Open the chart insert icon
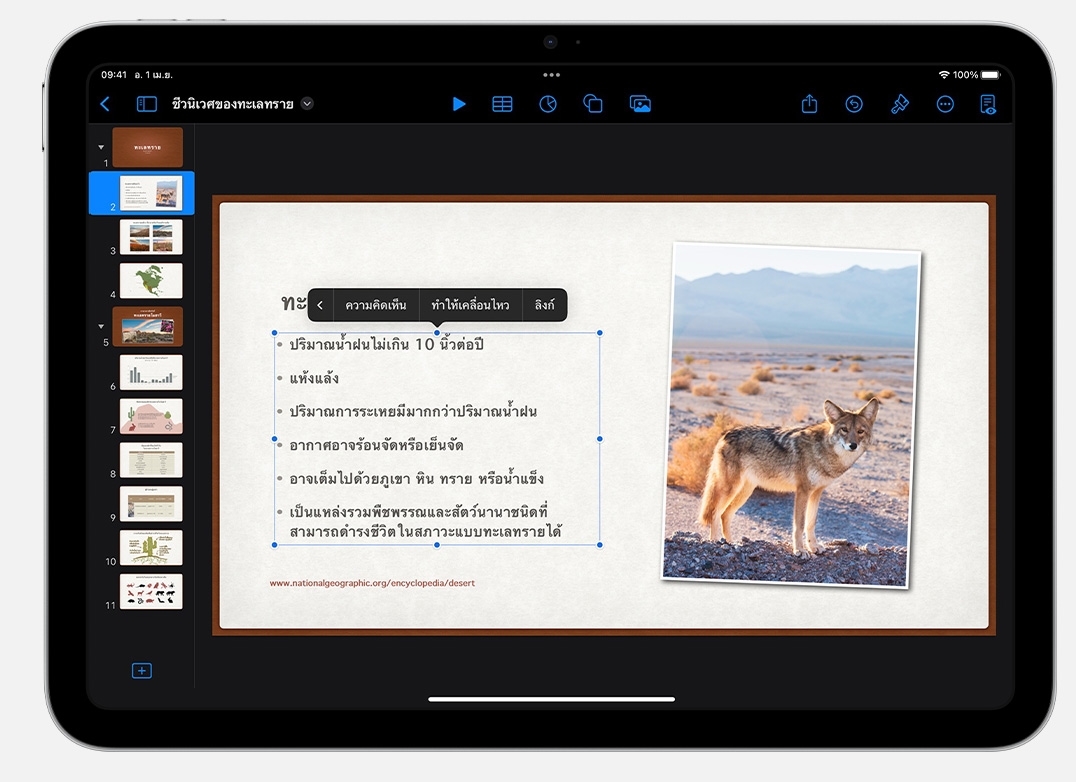The width and height of the screenshot is (1076, 782). pos(548,104)
